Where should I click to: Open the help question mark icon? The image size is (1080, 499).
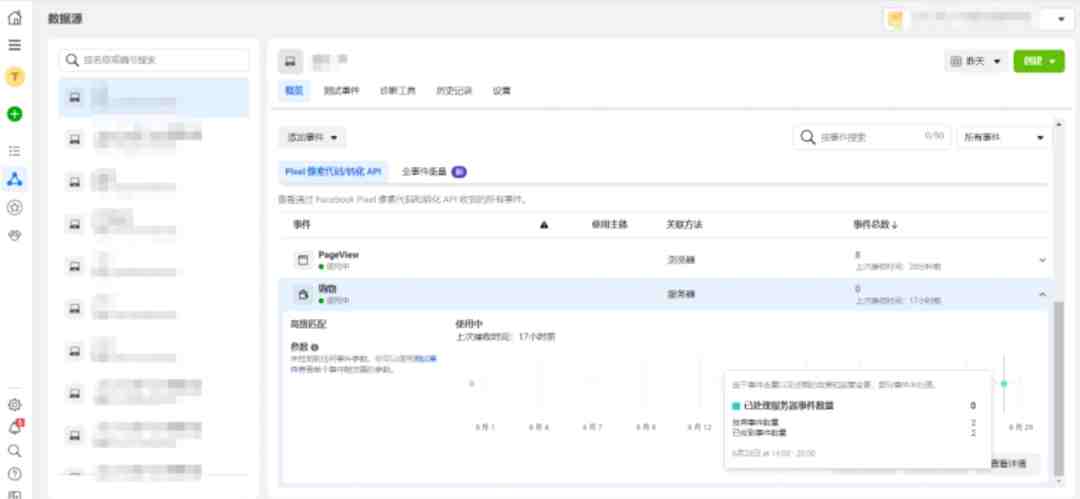pyautogui.click(x=14, y=474)
